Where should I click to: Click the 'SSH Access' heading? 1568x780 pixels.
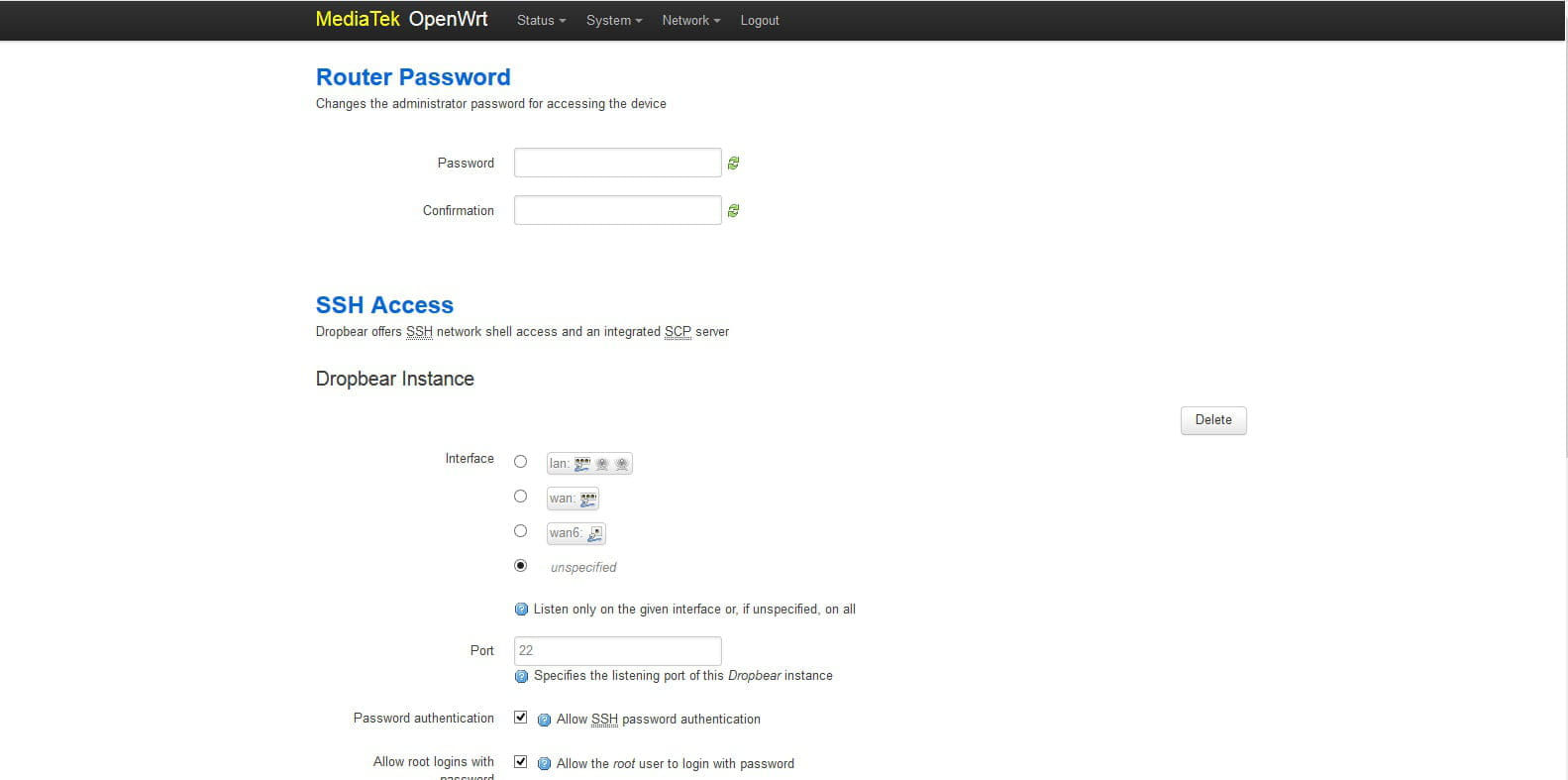(x=384, y=305)
